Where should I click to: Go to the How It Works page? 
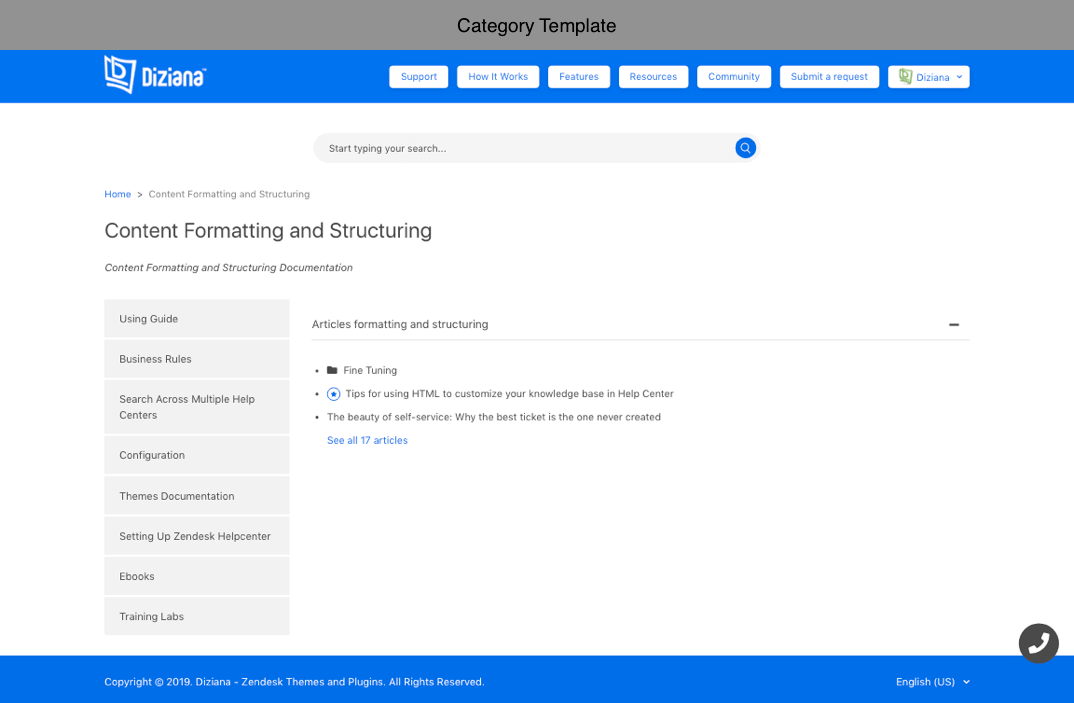tap(498, 77)
